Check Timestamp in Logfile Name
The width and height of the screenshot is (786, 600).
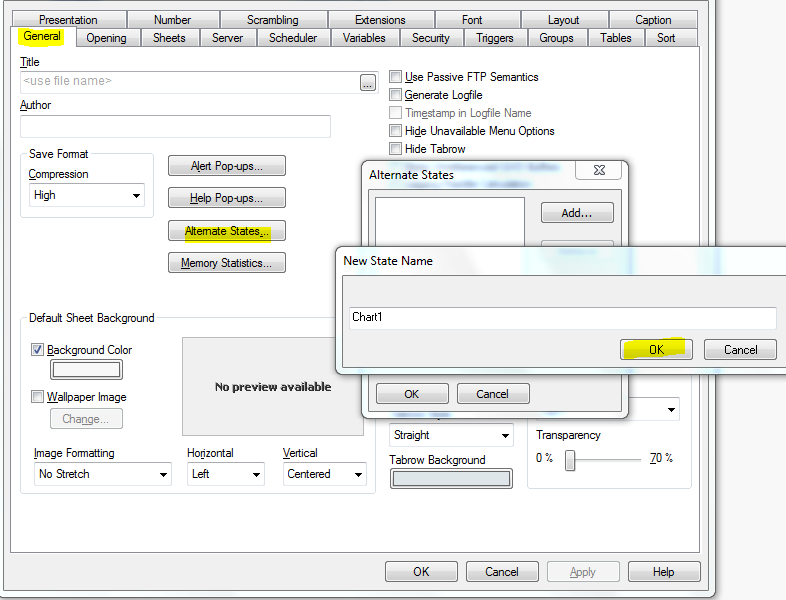pyautogui.click(x=396, y=113)
